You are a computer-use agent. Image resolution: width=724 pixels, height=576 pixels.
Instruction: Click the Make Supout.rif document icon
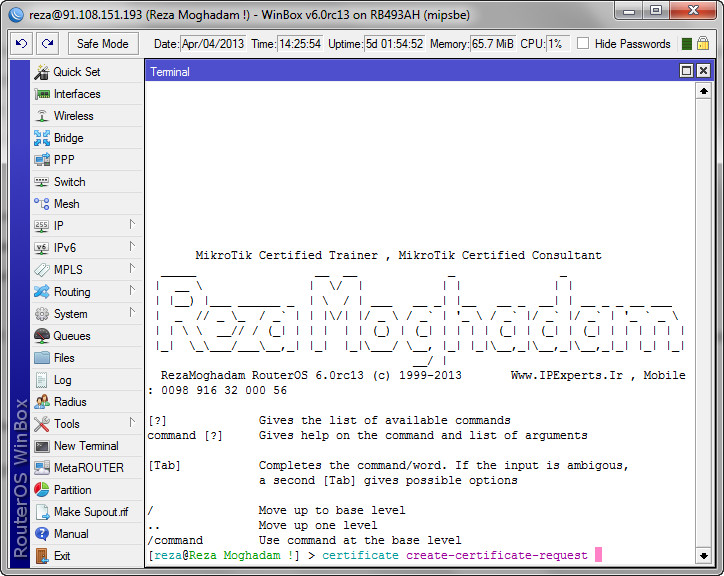pyautogui.click(x=42, y=512)
